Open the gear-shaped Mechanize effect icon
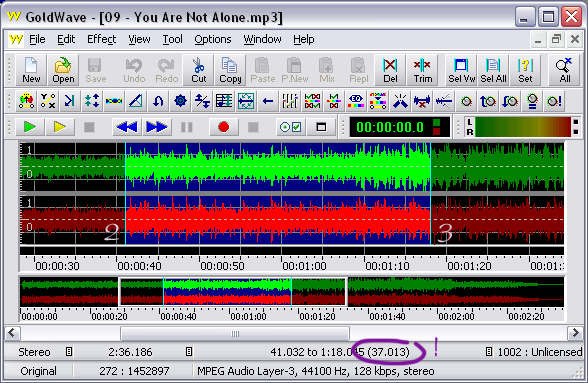 [180, 101]
